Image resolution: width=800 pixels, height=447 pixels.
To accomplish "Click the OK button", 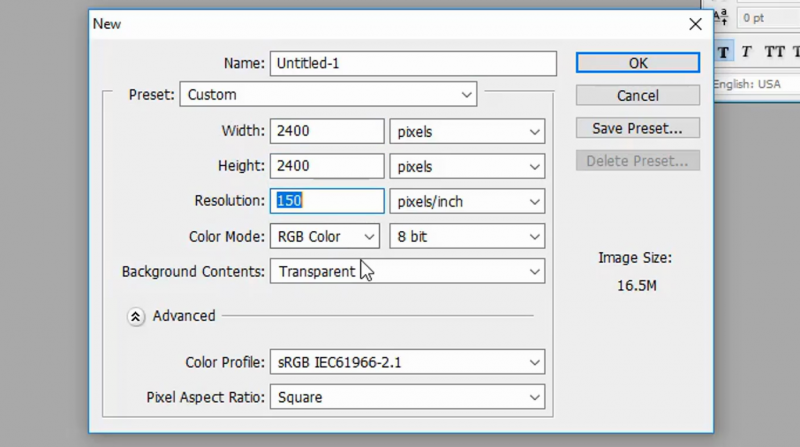I will coord(638,63).
